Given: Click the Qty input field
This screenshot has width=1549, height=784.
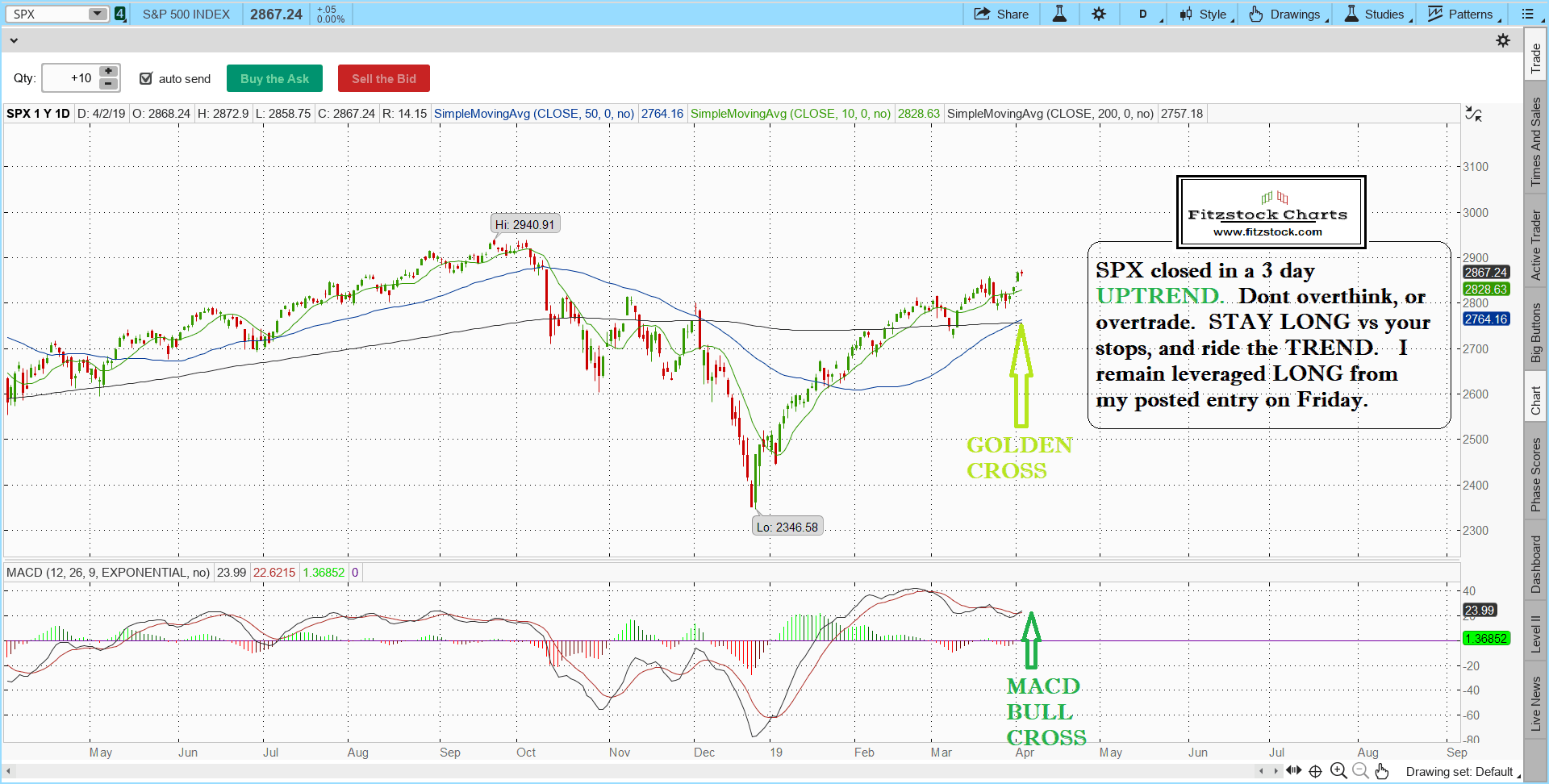Looking at the screenshot, I should pyautogui.click(x=69, y=78).
